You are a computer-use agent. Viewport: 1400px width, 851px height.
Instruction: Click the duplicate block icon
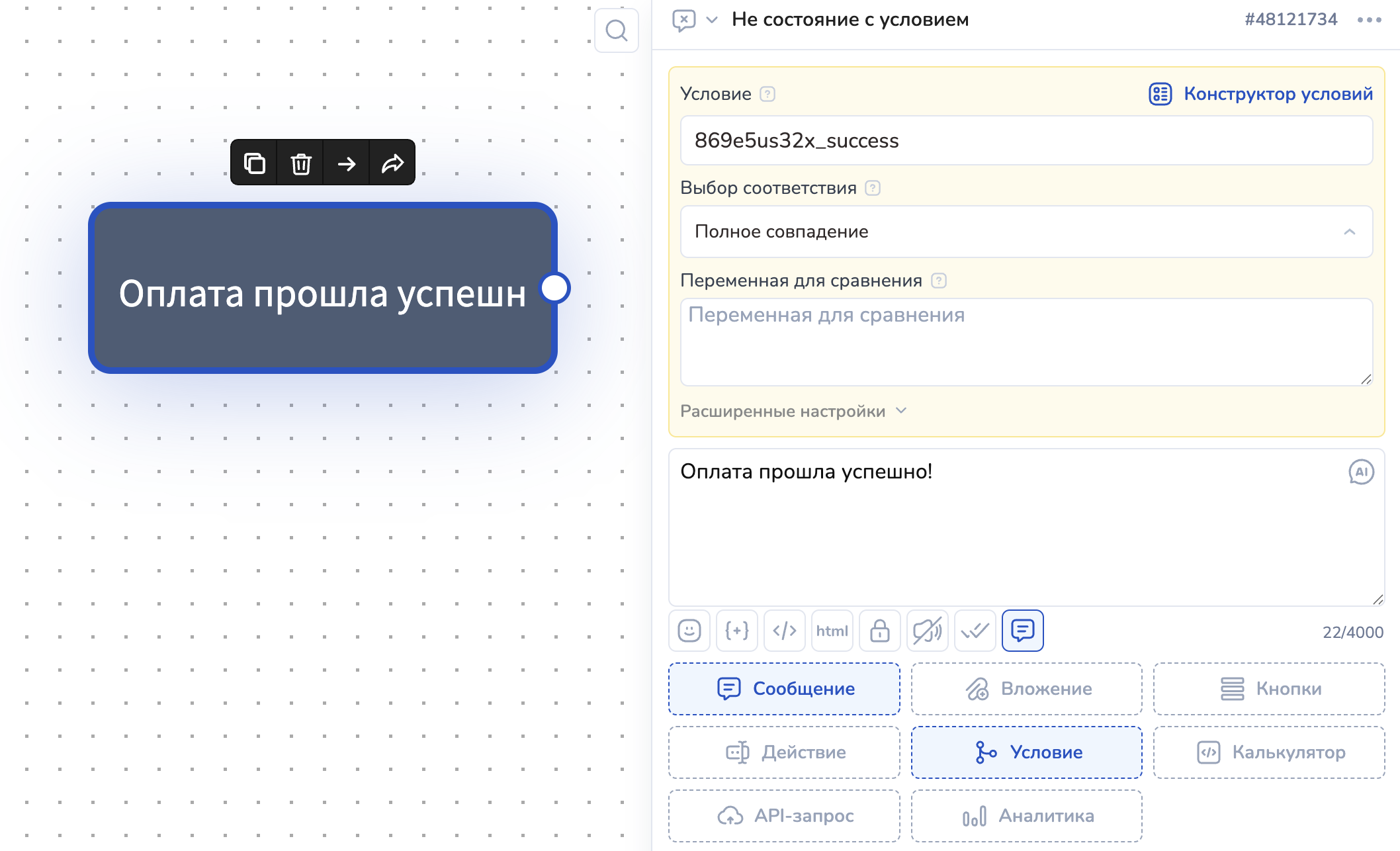point(255,163)
